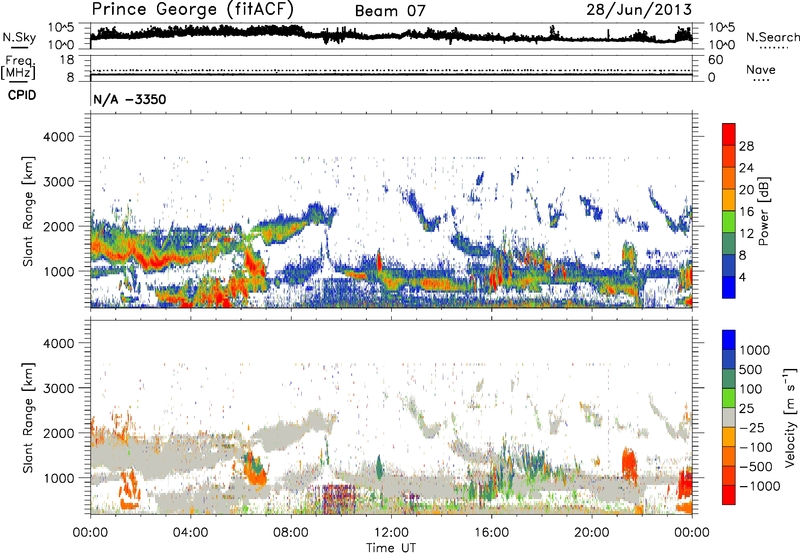
Task: Pick the gray segment of velocity colorbar
Action: pos(729,417)
